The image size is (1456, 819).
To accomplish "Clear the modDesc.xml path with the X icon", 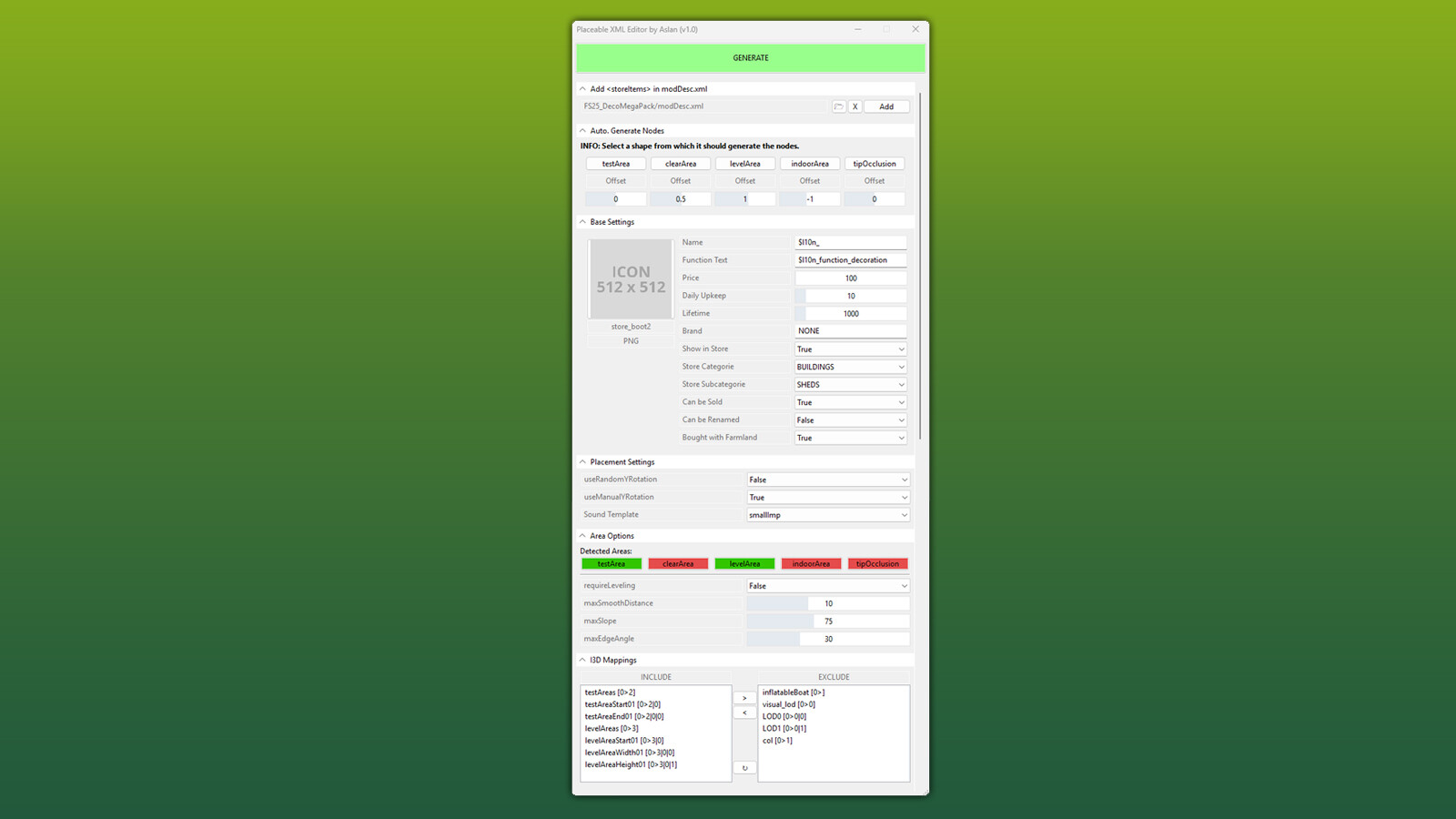I will point(854,106).
